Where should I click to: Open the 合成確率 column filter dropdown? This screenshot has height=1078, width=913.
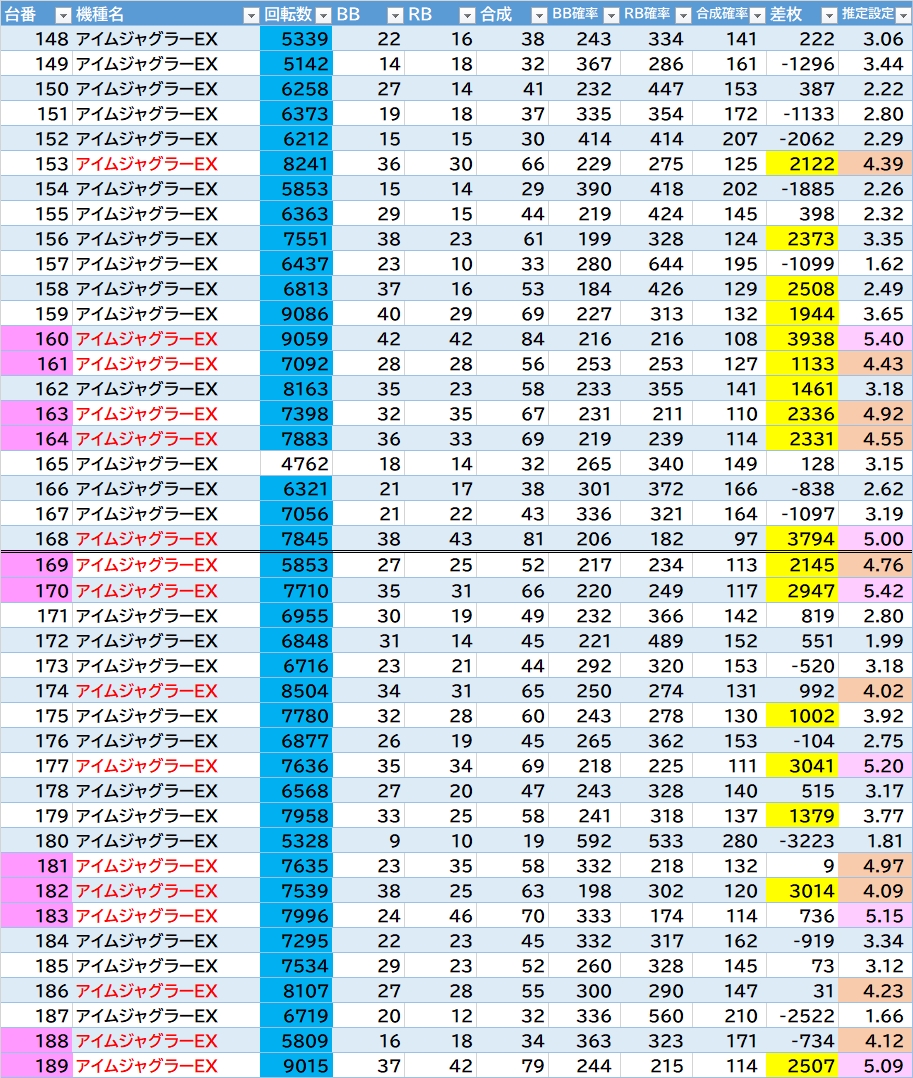tap(758, 14)
